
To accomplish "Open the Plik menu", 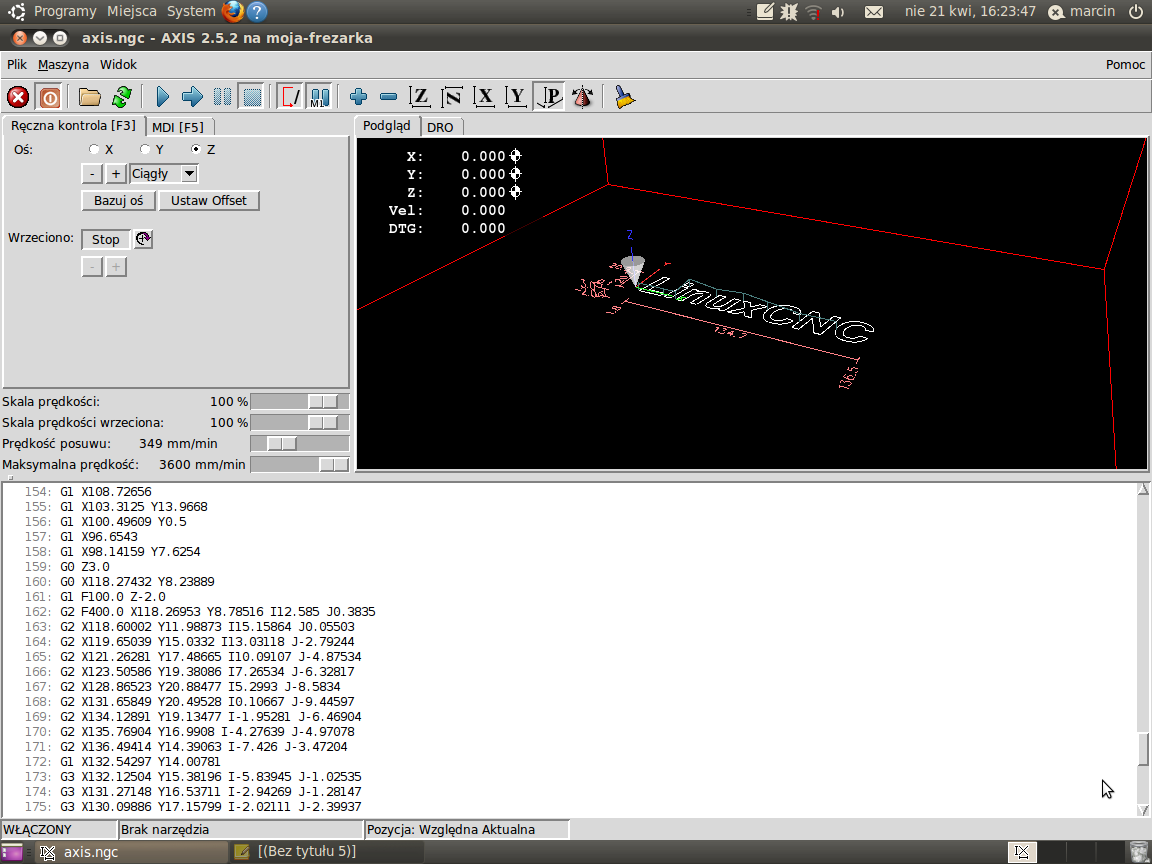I will click(17, 65).
